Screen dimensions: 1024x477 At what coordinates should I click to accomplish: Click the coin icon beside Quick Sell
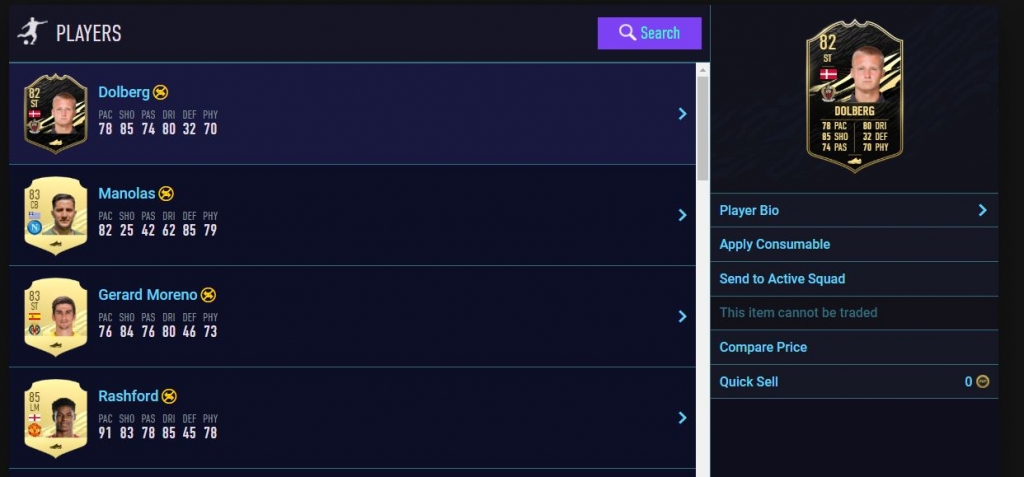pos(982,382)
